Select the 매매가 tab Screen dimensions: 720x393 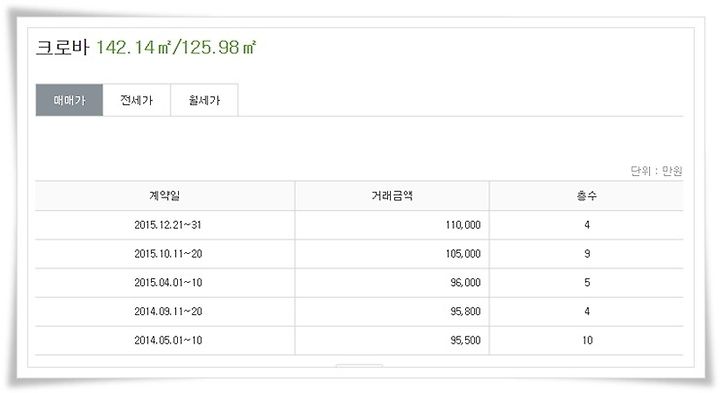[x=69, y=100]
